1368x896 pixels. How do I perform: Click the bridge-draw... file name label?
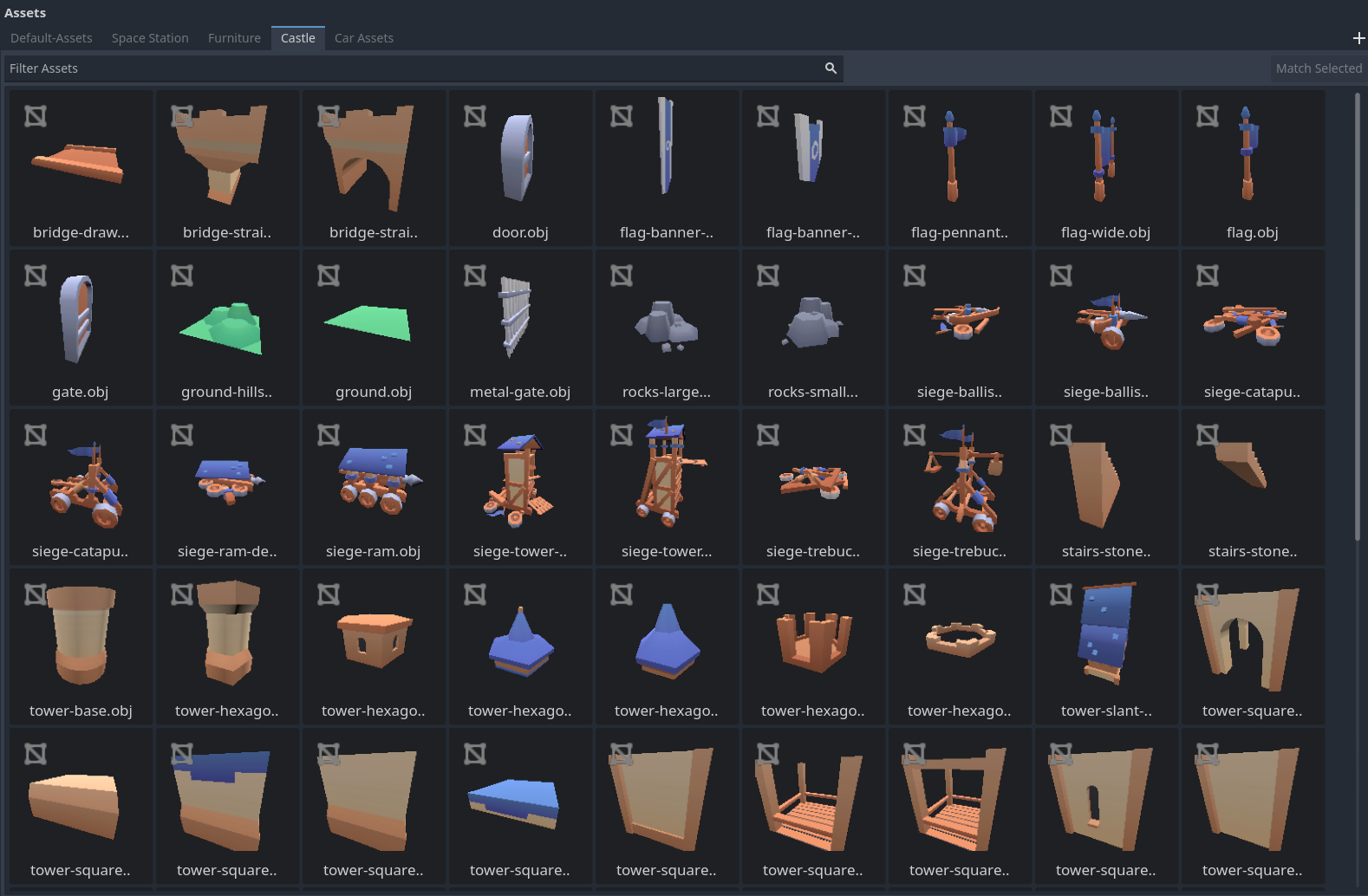tap(81, 232)
